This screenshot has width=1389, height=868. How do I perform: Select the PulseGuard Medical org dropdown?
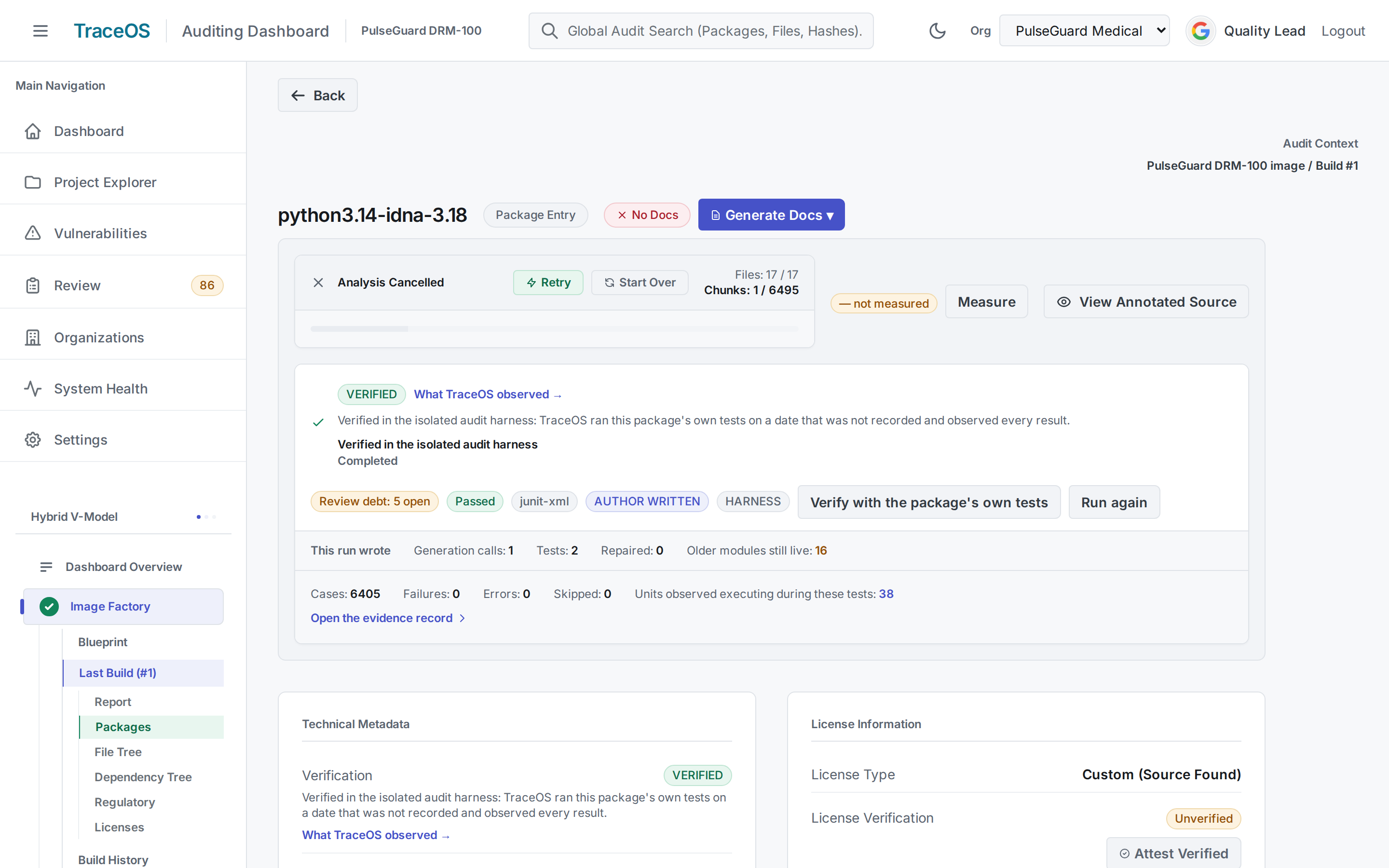1084,31
